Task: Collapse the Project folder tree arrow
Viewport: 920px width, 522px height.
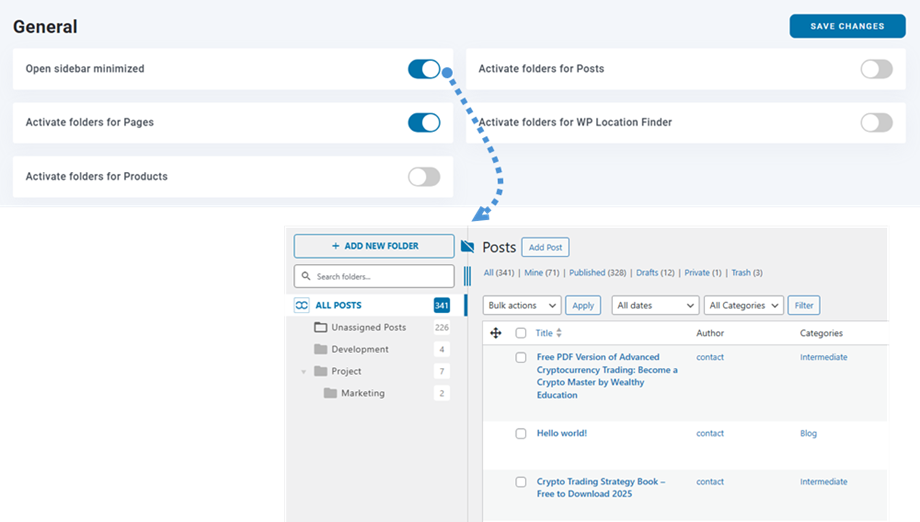Action: (x=304, y=372)
